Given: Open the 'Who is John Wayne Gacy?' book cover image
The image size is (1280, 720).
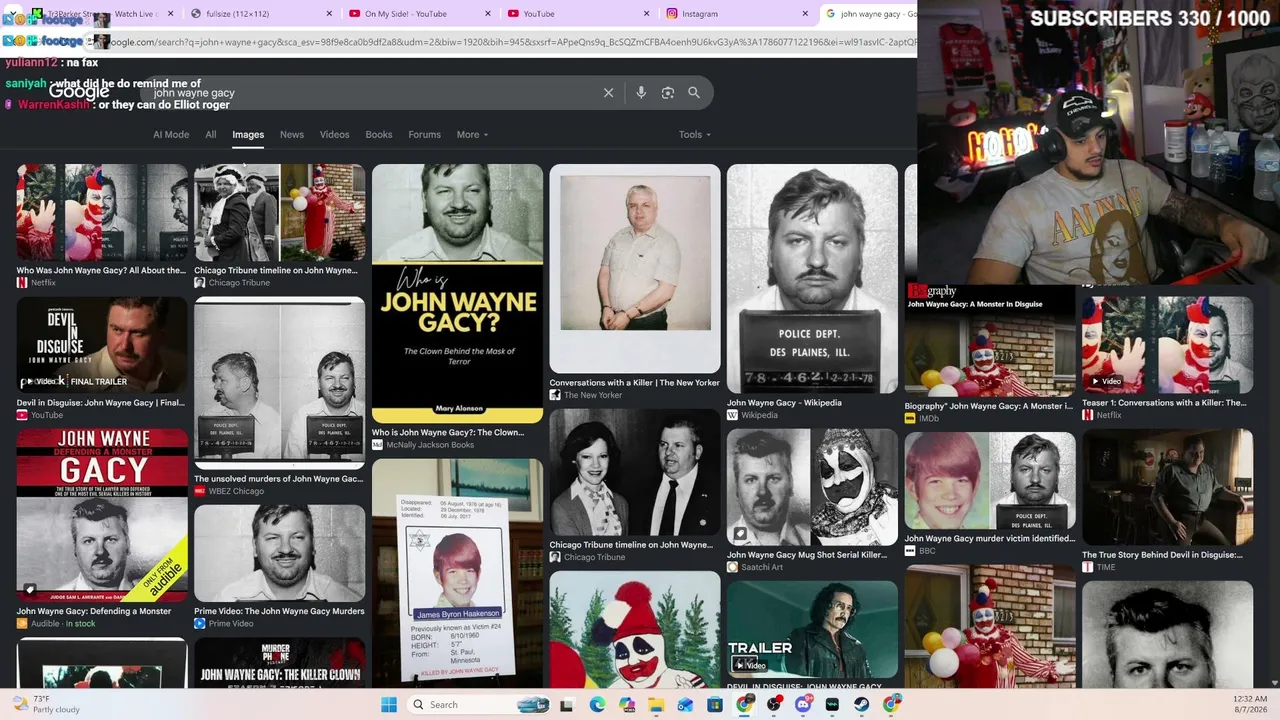Looking at the screenshot, I should 457,293.
